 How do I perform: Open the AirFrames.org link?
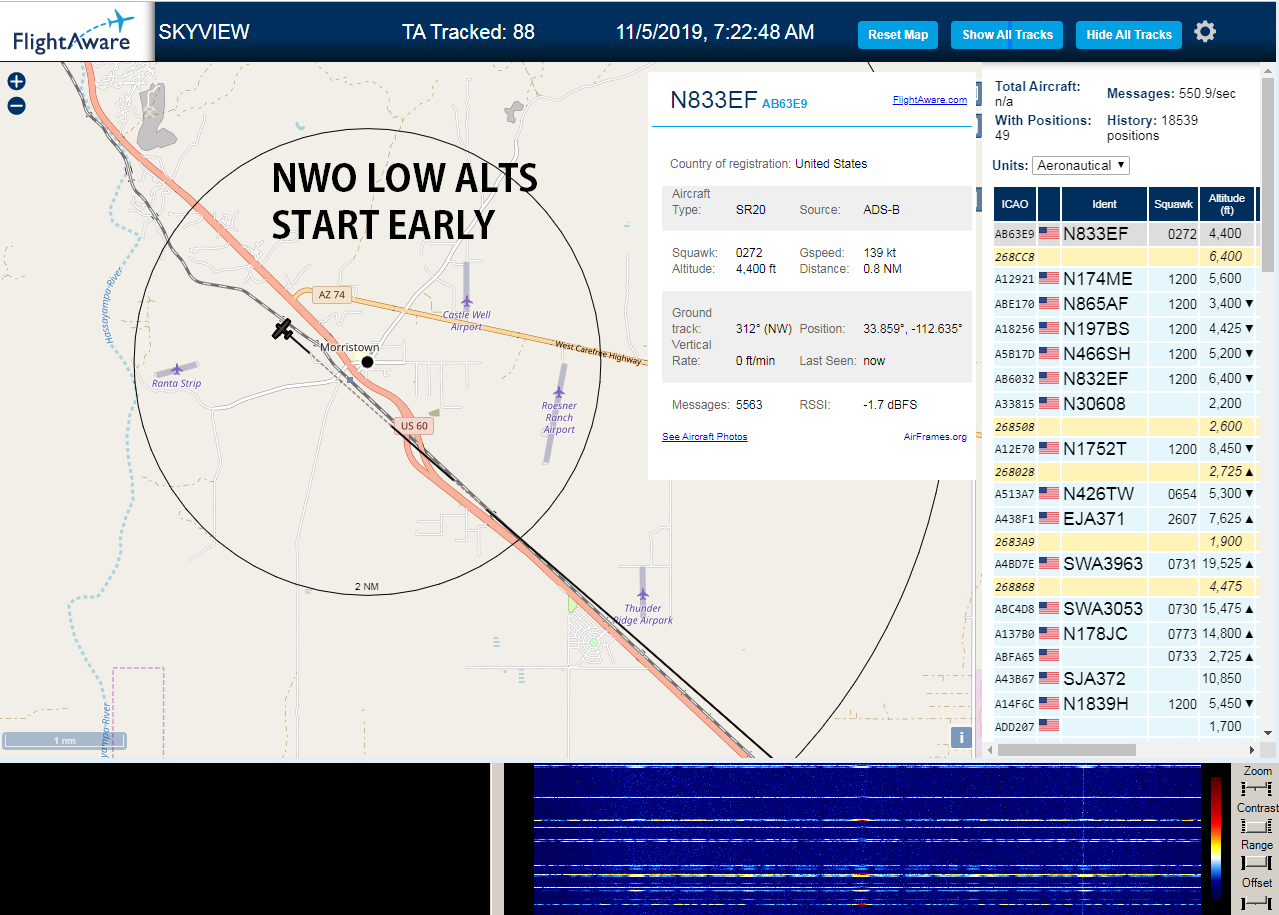pyautogui.click(x=935, y=437)
